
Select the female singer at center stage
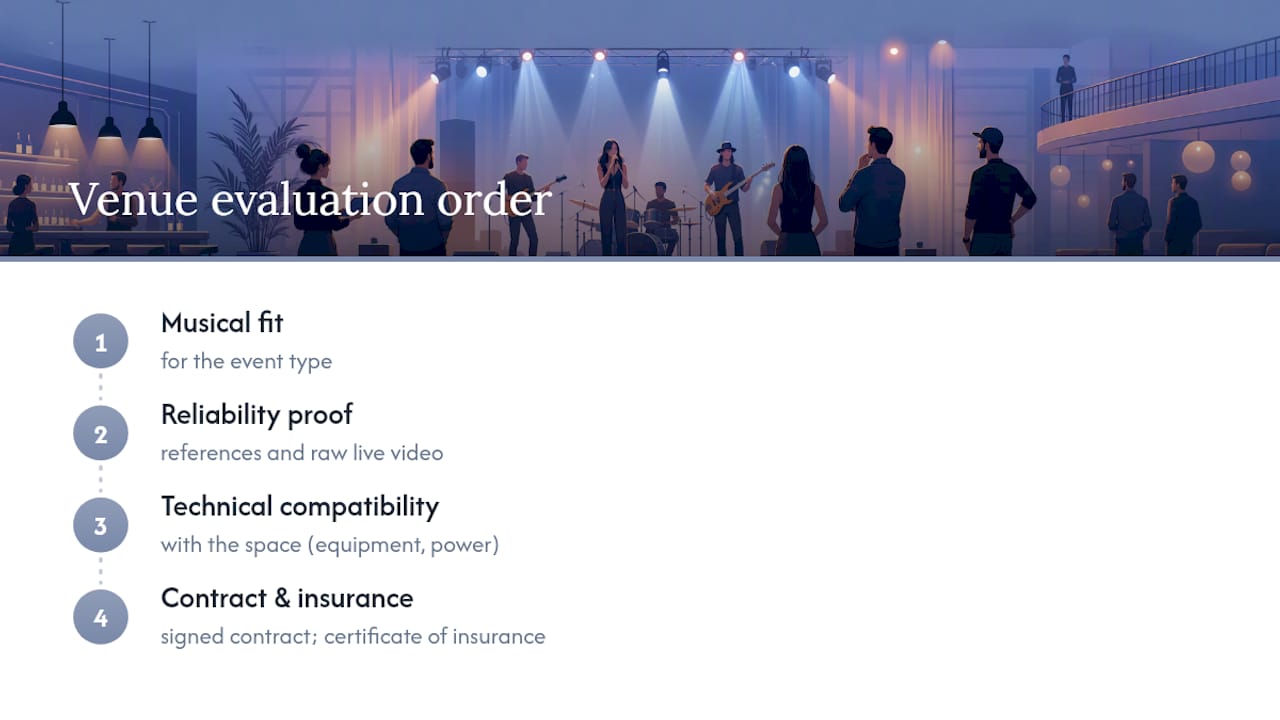coord(613,197)
